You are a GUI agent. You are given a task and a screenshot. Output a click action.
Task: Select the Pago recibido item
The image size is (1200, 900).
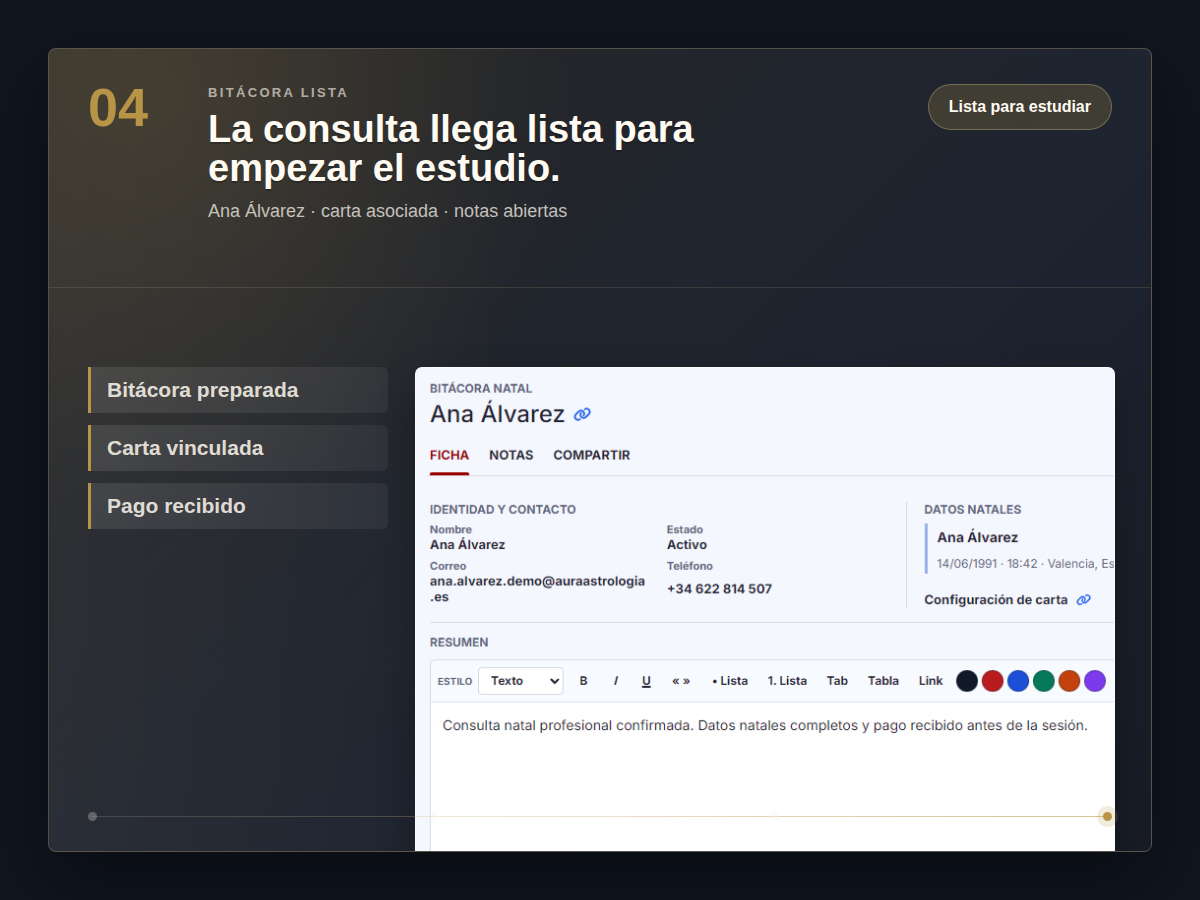pos(238,506)
